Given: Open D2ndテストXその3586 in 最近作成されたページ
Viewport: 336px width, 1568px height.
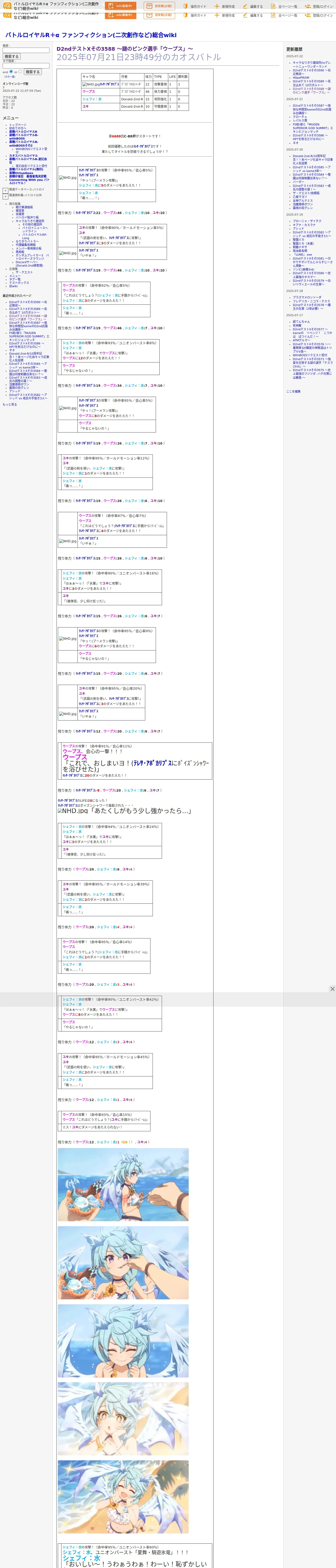Looking at the screenshot, I should pos(27,345).
